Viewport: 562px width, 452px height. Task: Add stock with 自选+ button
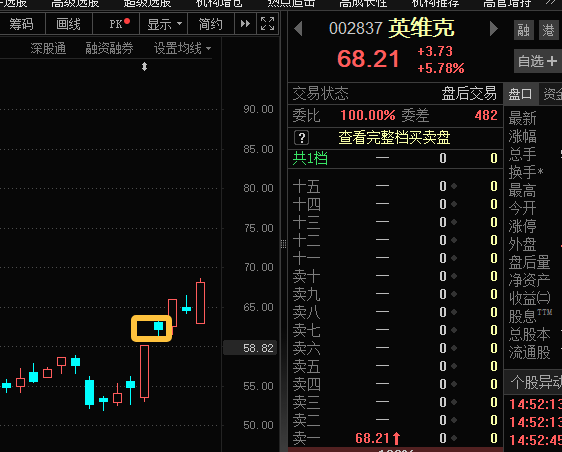(538, 61)
